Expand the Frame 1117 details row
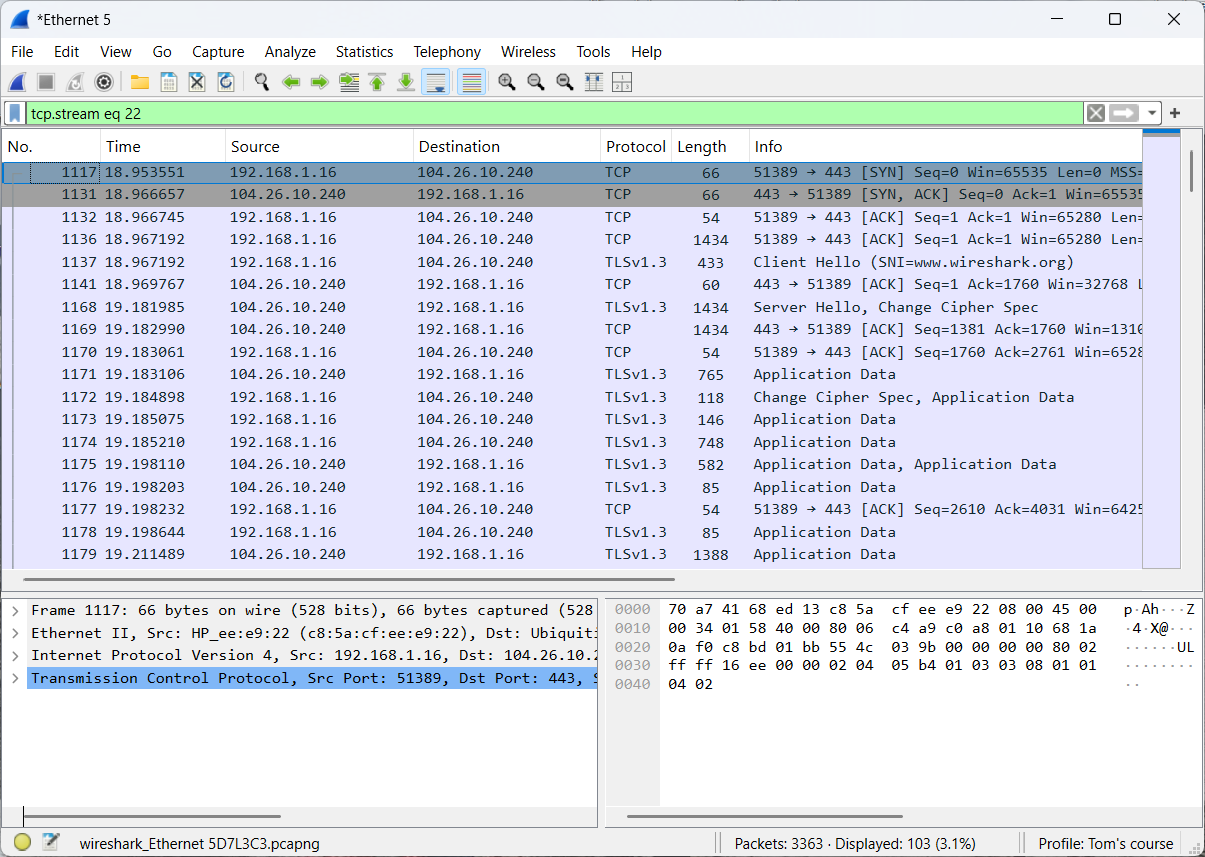The image size is (1205, 857). [15, 610]
